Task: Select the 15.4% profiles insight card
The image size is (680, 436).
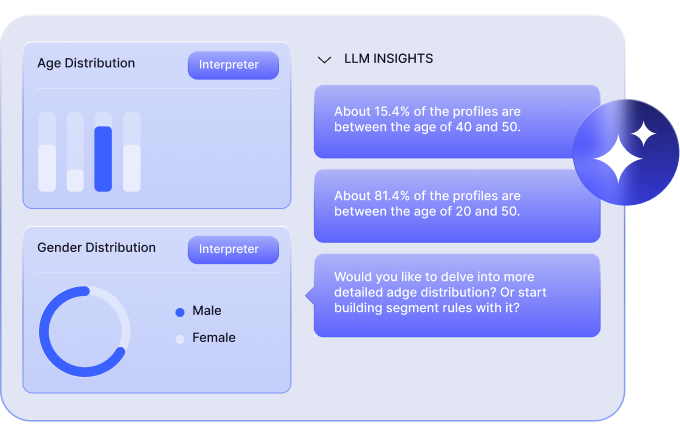Action: [457, 121]
